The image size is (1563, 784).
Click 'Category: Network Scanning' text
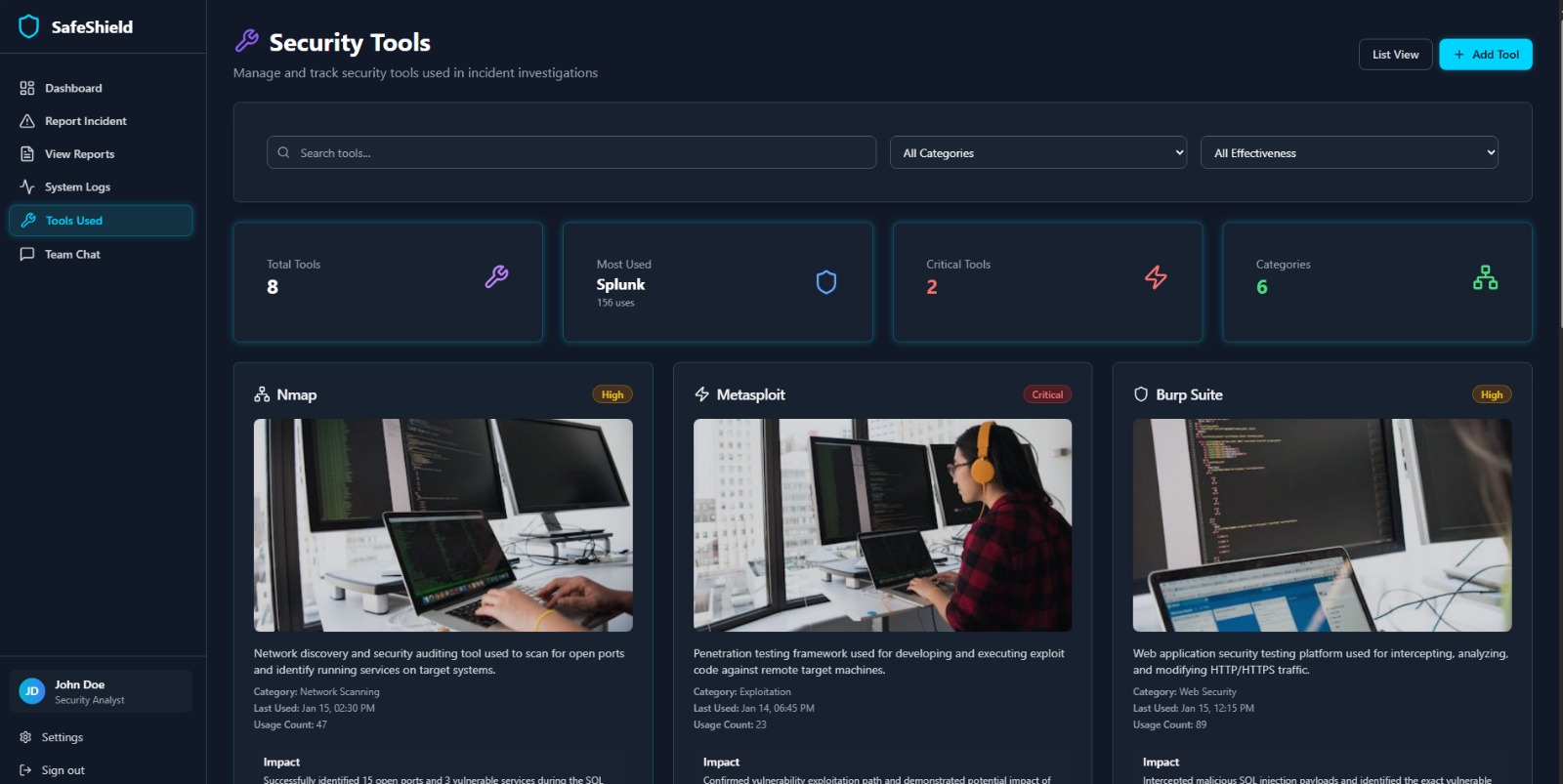click(317, 691)
